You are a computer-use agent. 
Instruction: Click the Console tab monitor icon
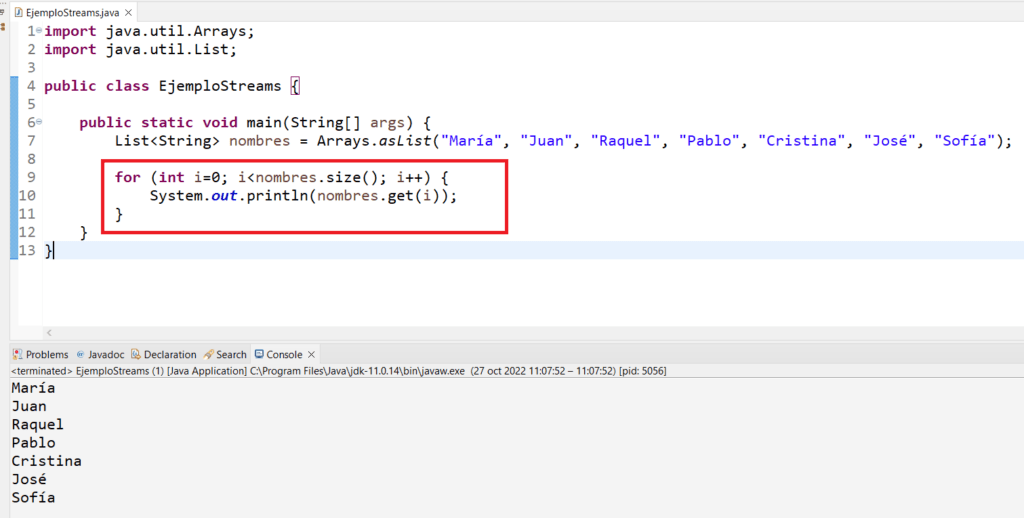259,354
